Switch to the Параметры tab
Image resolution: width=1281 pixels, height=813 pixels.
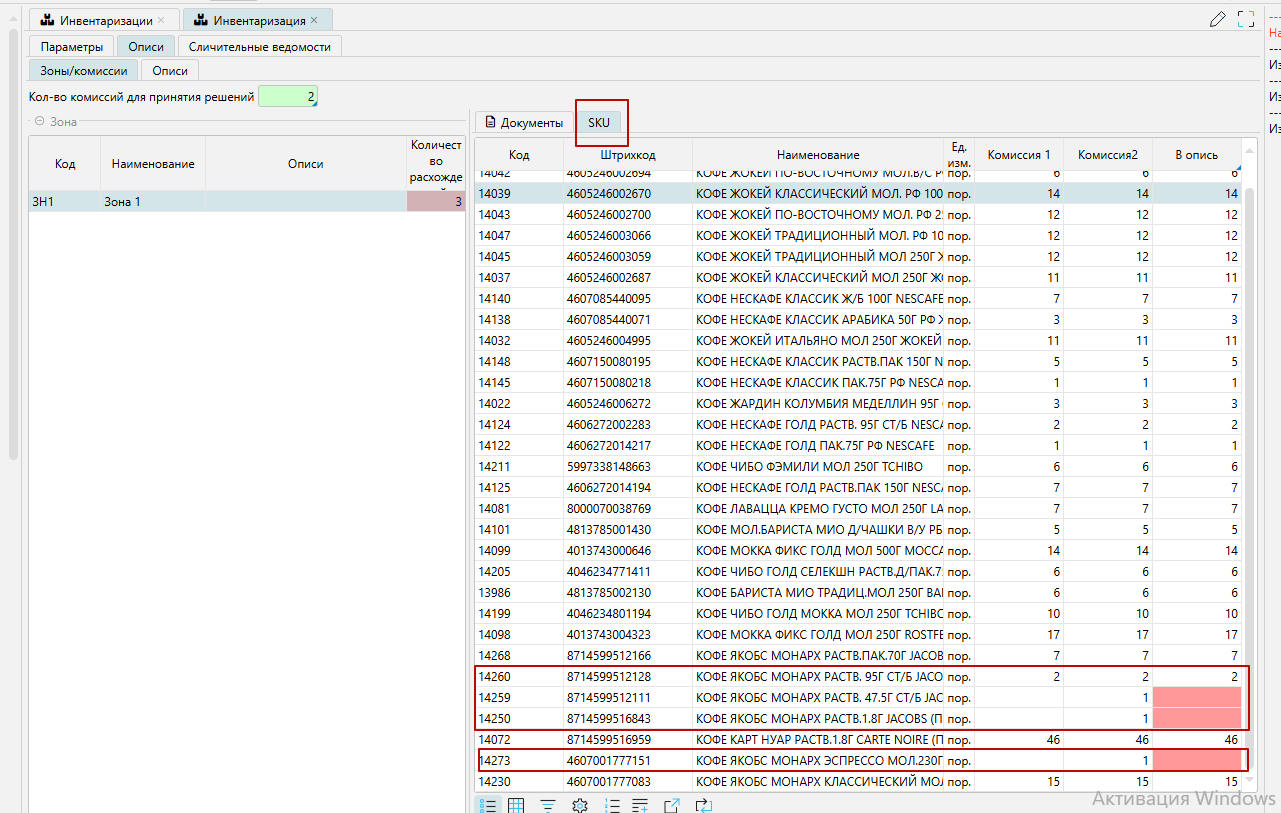72,47
